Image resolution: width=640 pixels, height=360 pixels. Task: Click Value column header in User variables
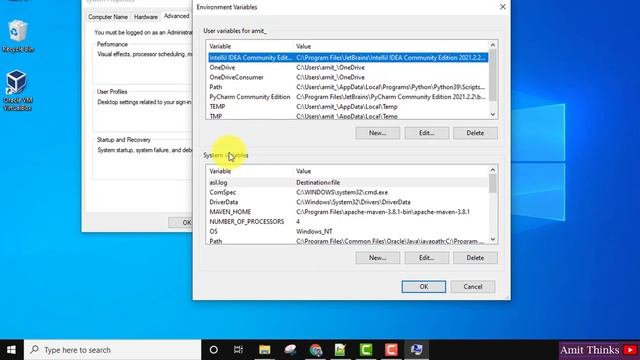coord(391,47)
